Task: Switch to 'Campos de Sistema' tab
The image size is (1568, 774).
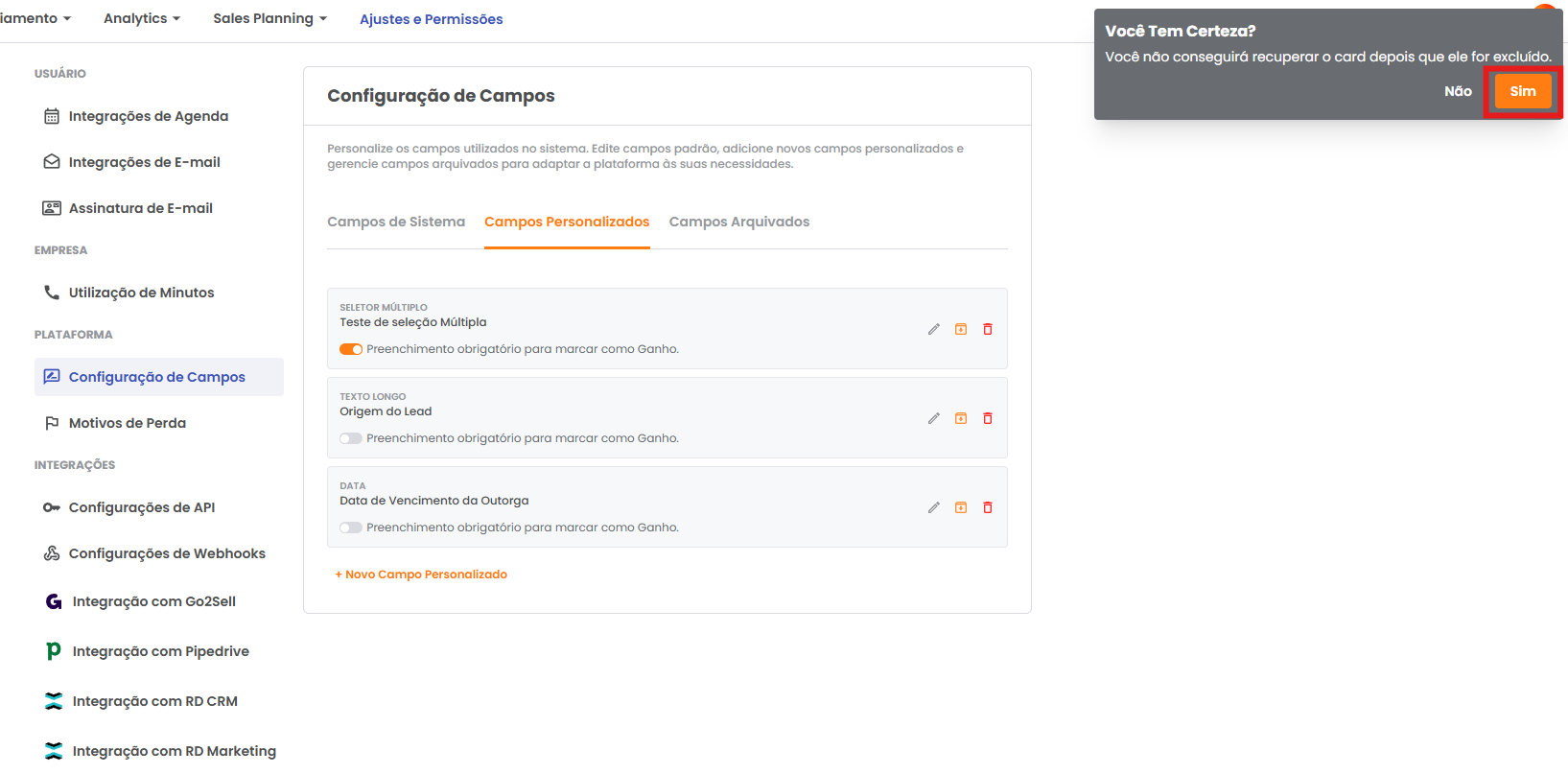Action: pyautogui.click(x=396, y=222)
